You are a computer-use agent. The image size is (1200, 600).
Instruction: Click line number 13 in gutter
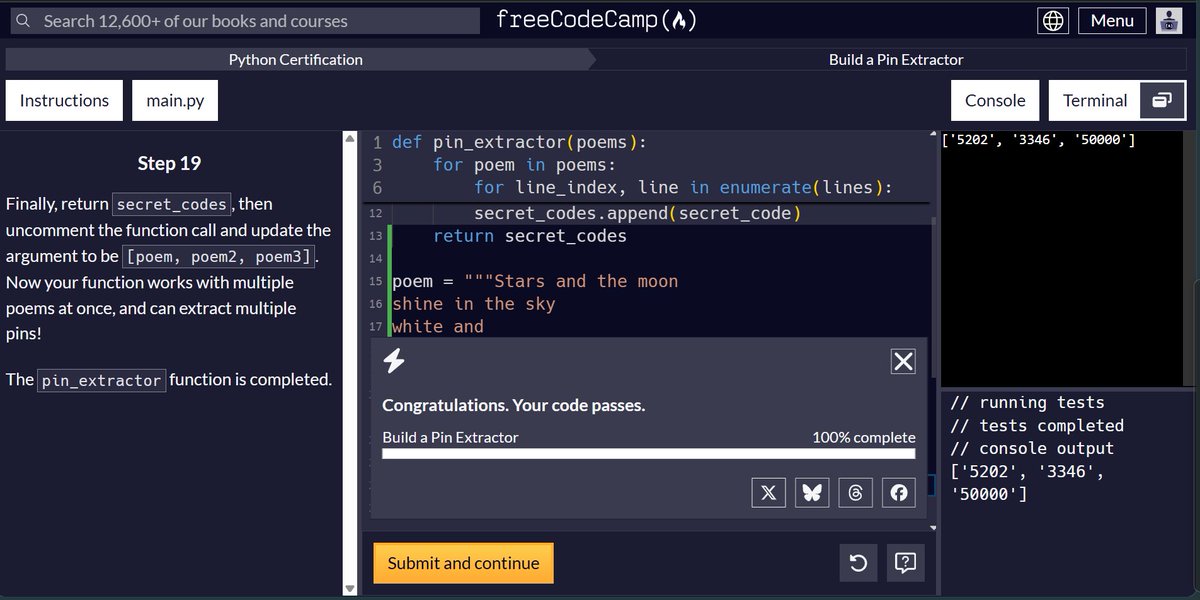(376, 236)
